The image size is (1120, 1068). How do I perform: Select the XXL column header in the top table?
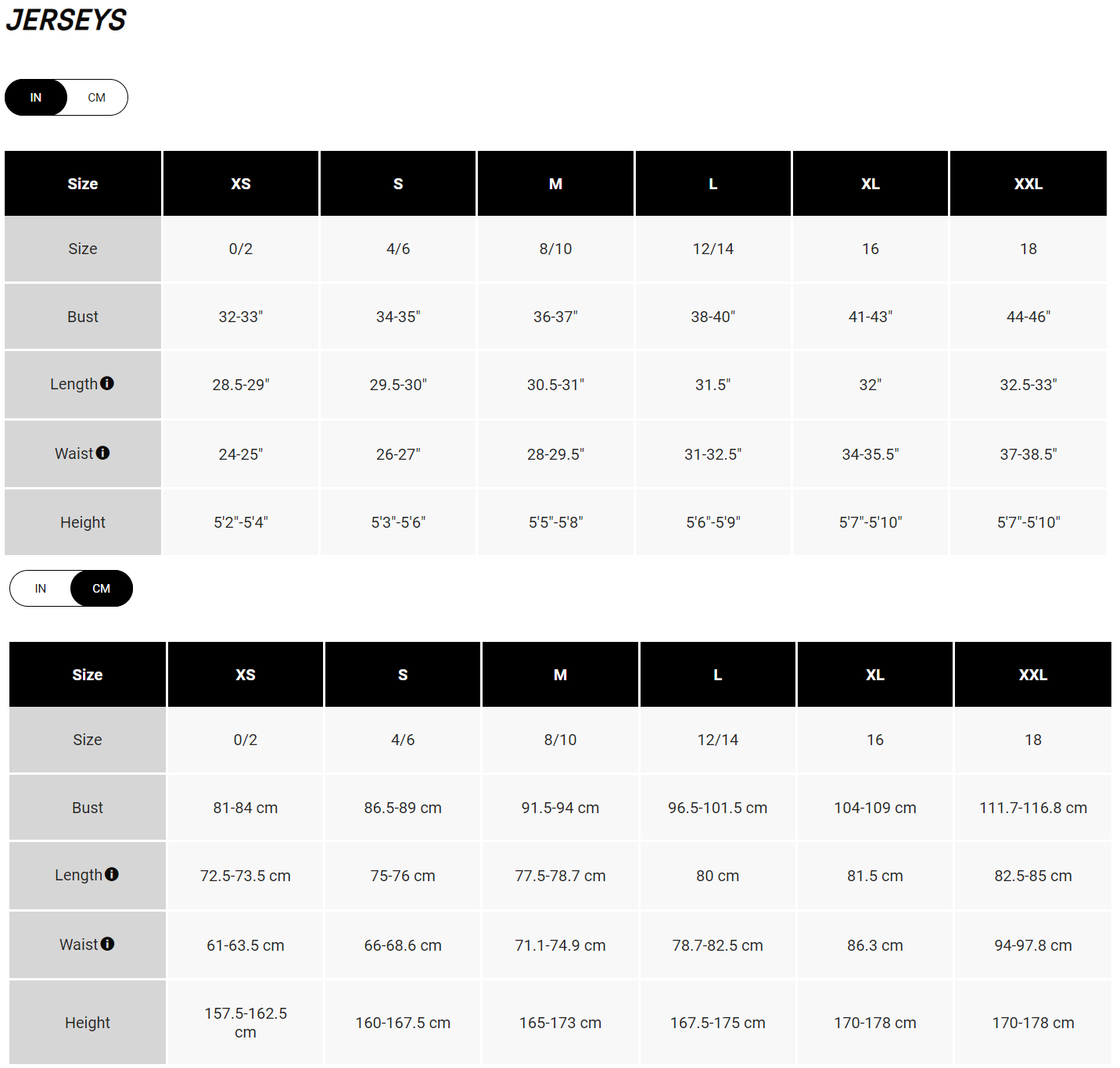coord(1028,183)
